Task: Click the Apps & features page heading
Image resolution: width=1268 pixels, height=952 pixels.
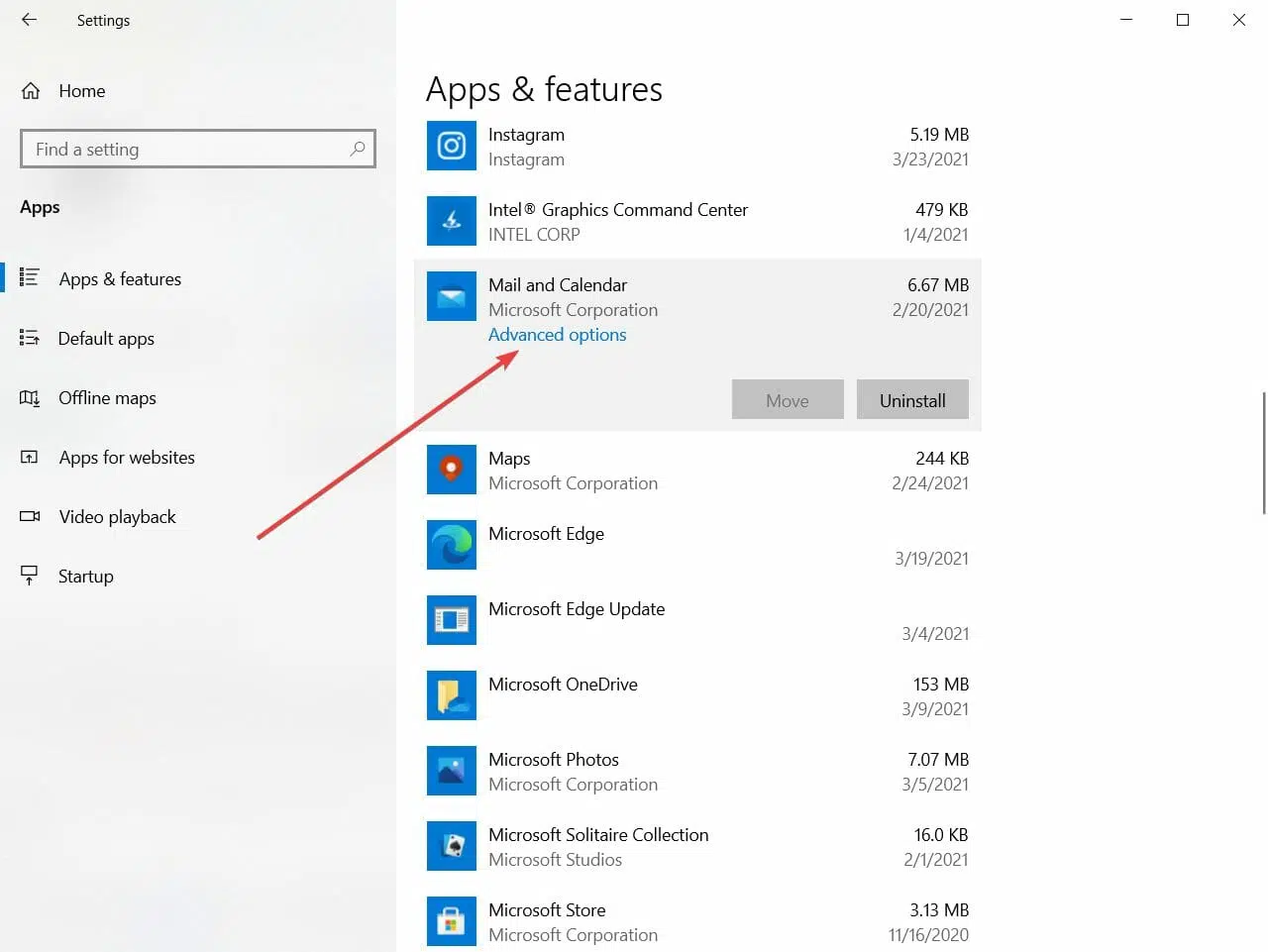Action: coord(544,89)
